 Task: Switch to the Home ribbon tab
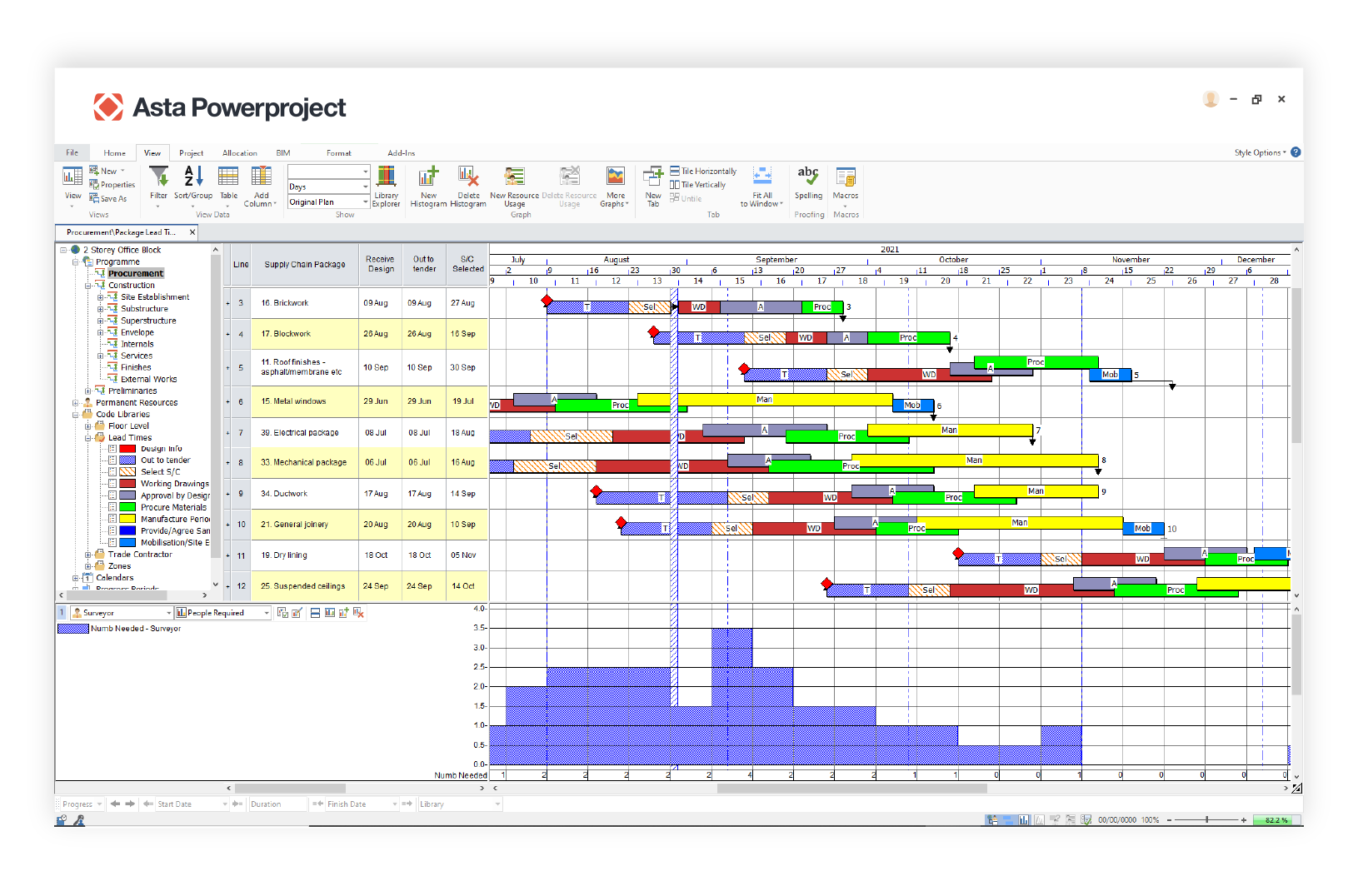click(115, 153)
